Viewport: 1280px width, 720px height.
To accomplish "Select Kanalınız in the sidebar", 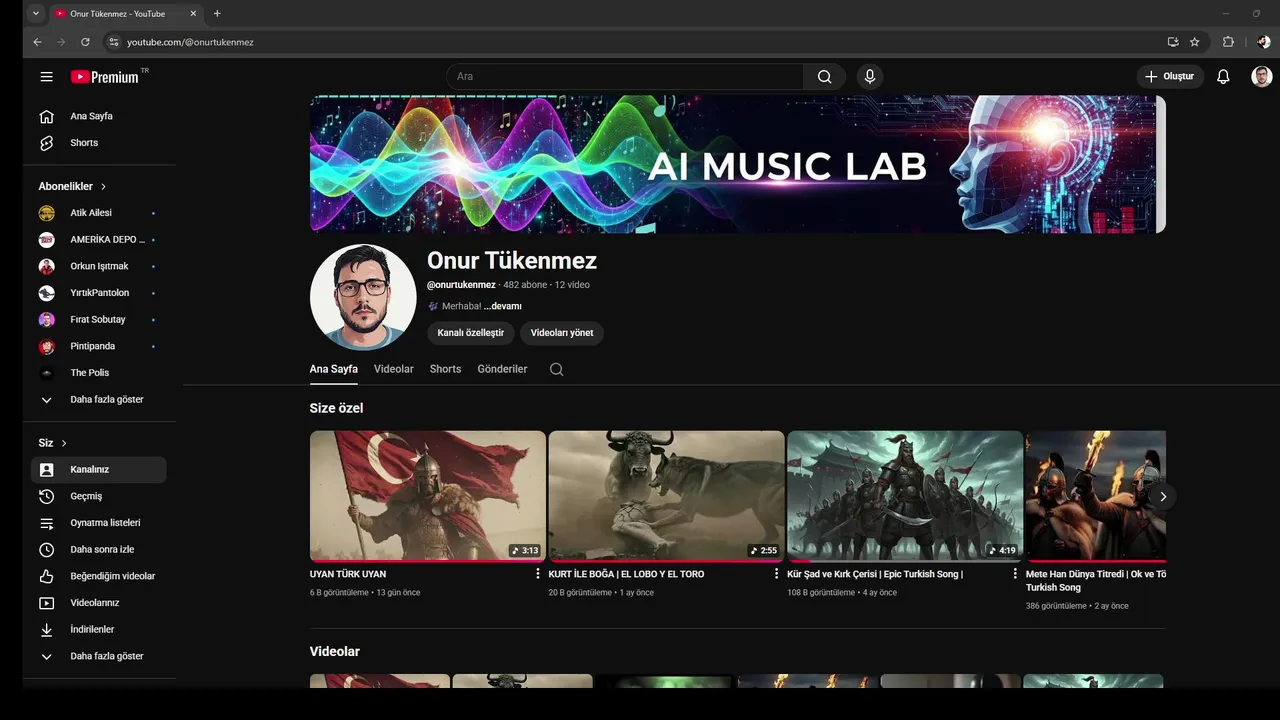I will [98, 469].
